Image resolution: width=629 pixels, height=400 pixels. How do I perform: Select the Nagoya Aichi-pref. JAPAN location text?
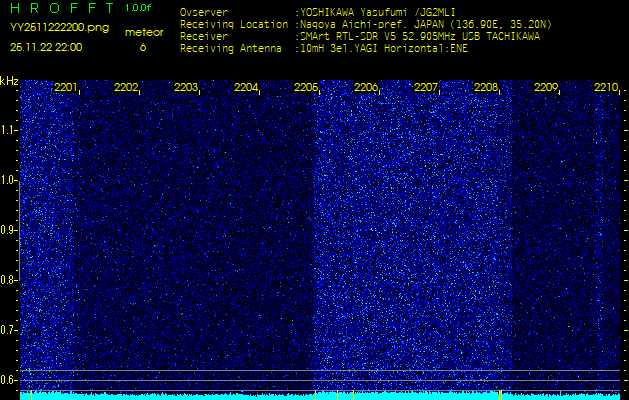(426, 24)
